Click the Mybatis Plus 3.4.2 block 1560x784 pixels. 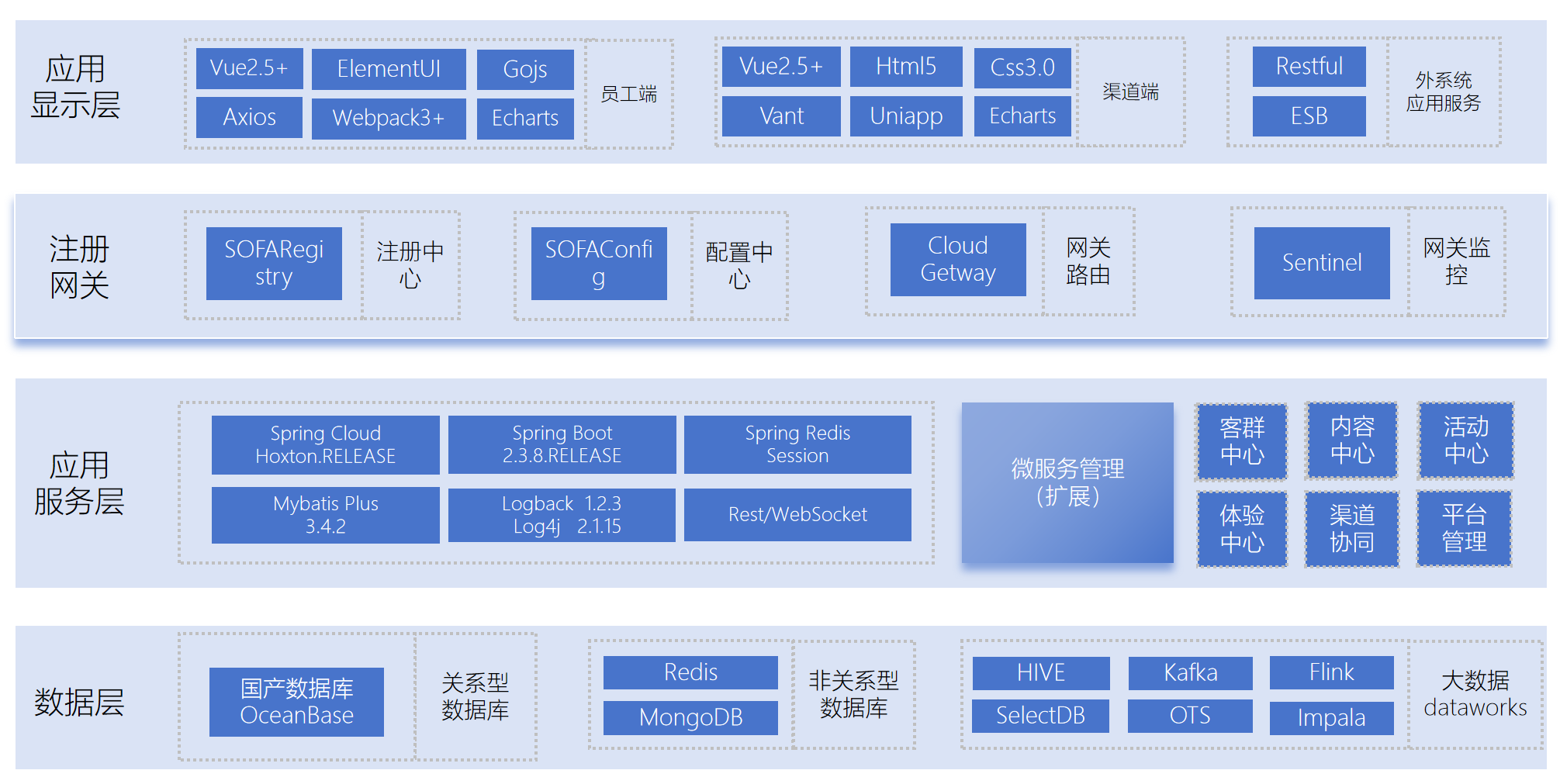[x=326, y=515]
